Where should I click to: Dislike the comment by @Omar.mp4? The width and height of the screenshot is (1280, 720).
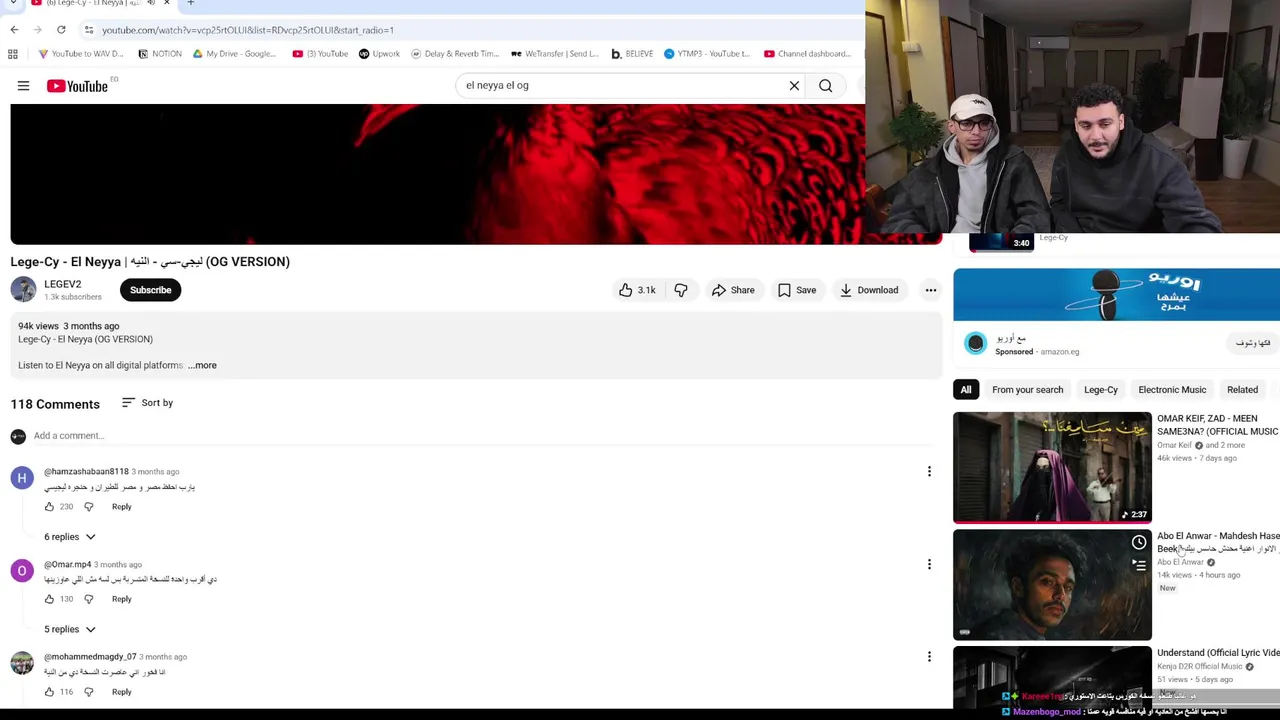coord(88,599)
